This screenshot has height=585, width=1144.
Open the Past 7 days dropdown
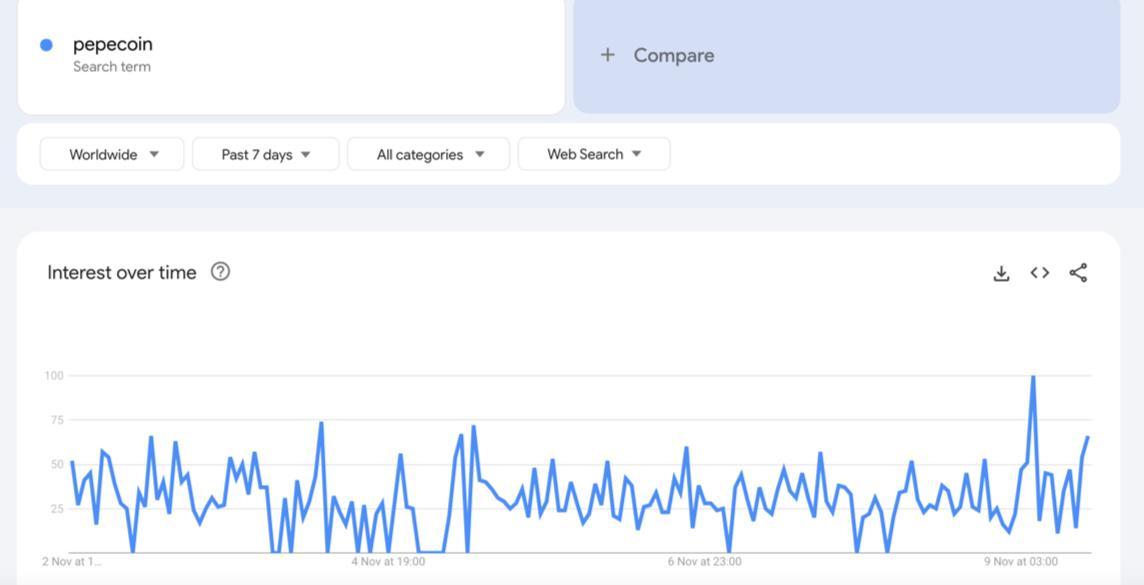(266, 154)
